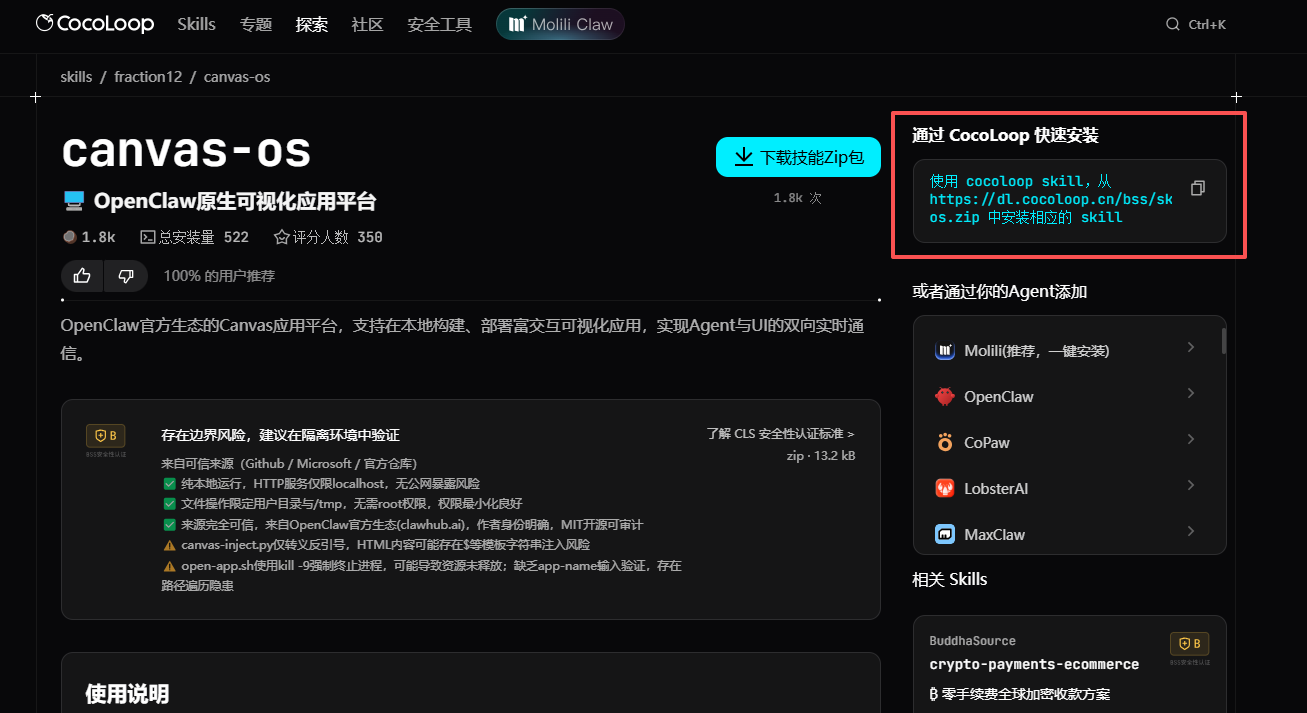The image size is (1307, 713).
Task: Click the MaxClaw icon
Action: tap(945, 534)
